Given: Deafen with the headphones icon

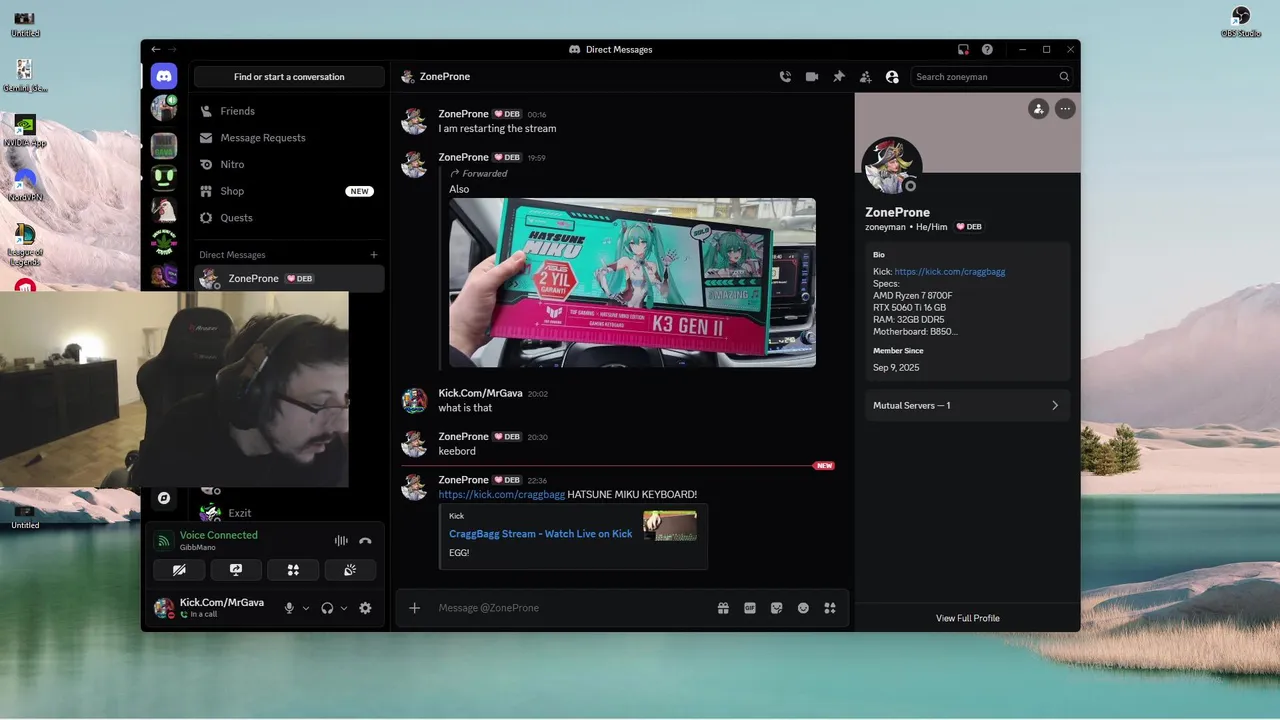Looking at the screenshot, I should [327, 608].
